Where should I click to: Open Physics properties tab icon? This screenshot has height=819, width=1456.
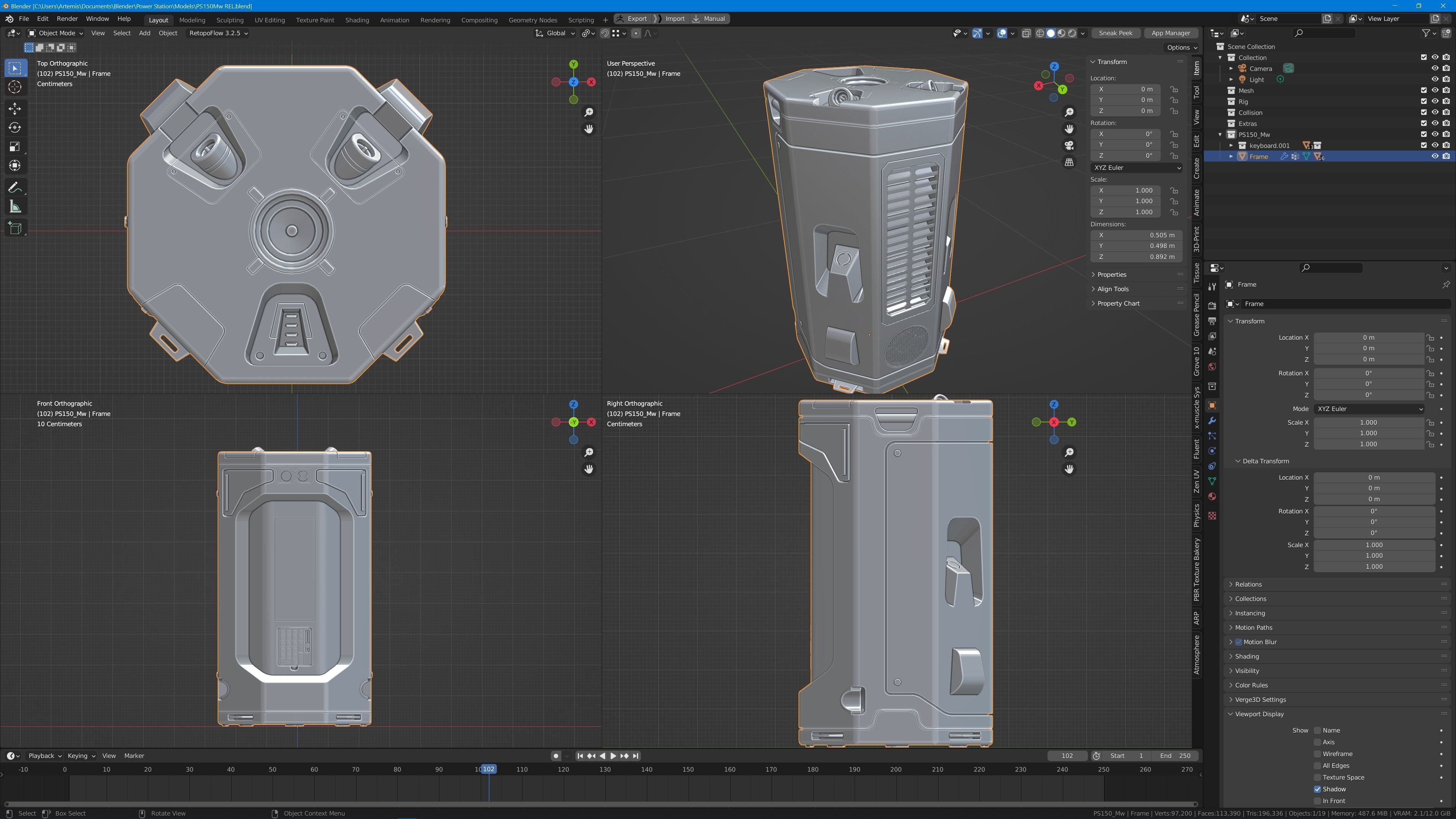point(1212,451)
